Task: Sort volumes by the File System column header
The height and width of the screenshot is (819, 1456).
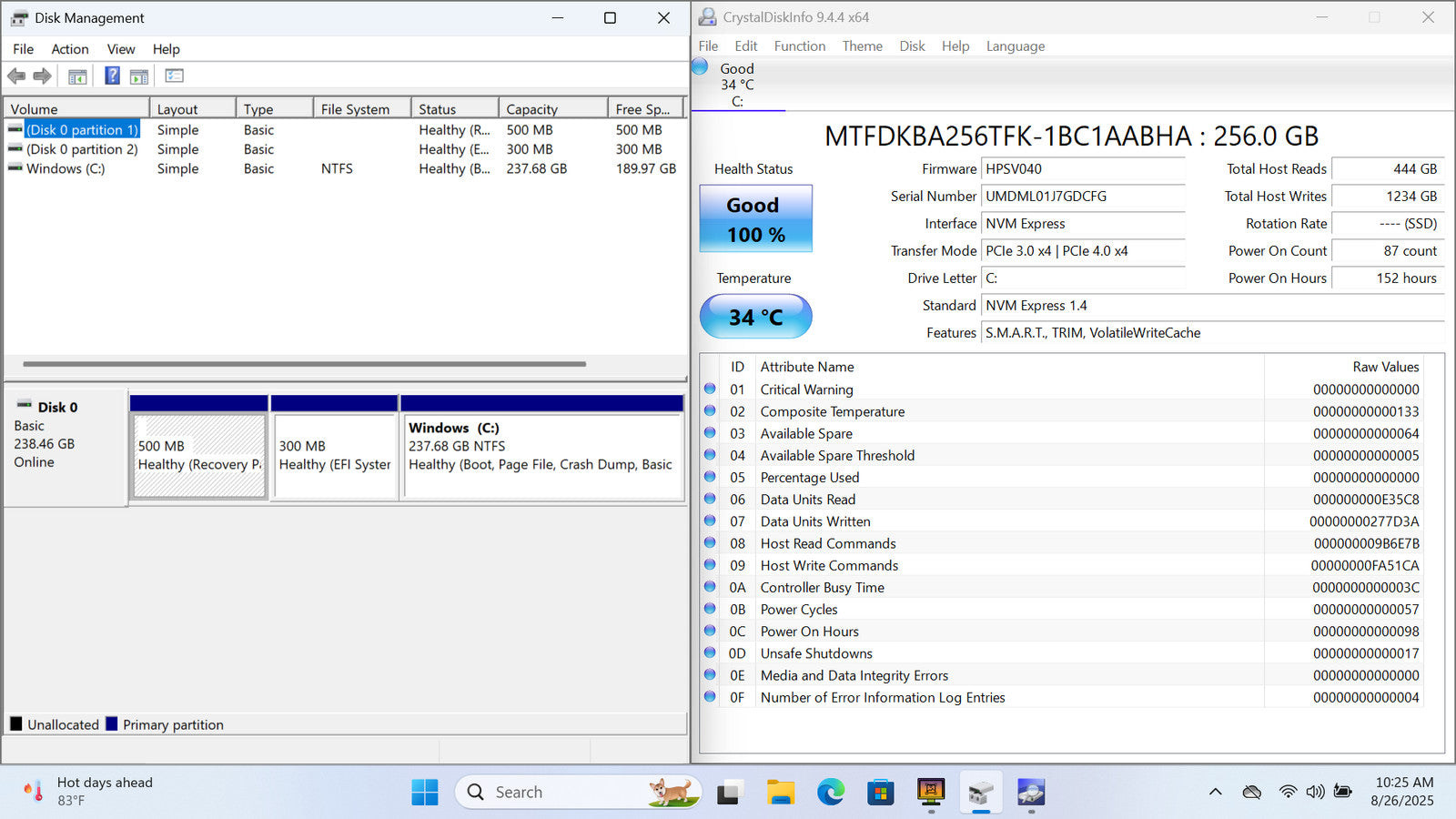Action: 362,108
